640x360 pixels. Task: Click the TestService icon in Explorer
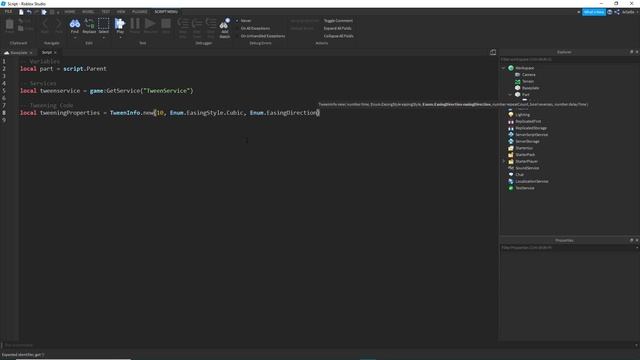tap(511, 188)
